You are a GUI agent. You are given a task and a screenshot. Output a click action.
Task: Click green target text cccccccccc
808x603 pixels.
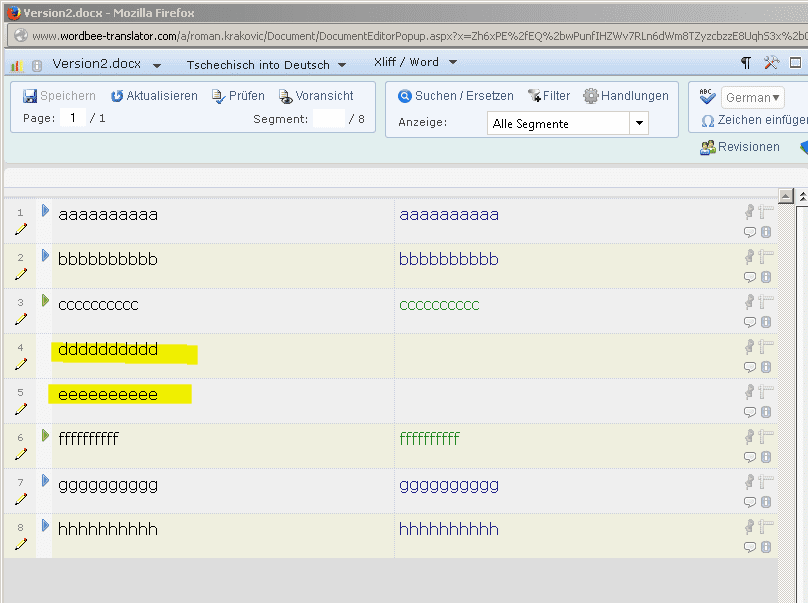click(x=439, y=305)
